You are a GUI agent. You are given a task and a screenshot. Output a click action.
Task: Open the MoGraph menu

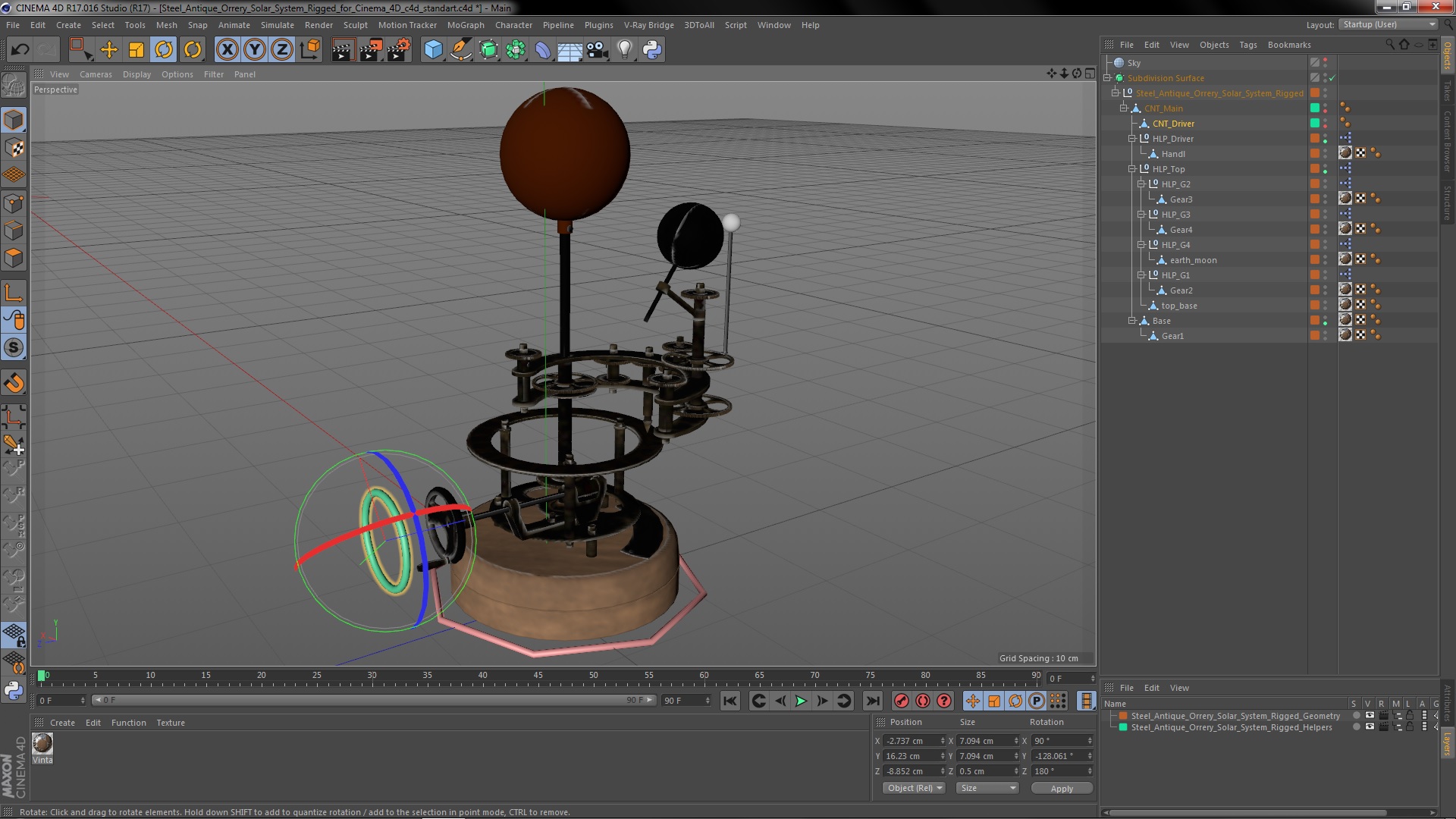pyautogui.click(x=466, y=25)
